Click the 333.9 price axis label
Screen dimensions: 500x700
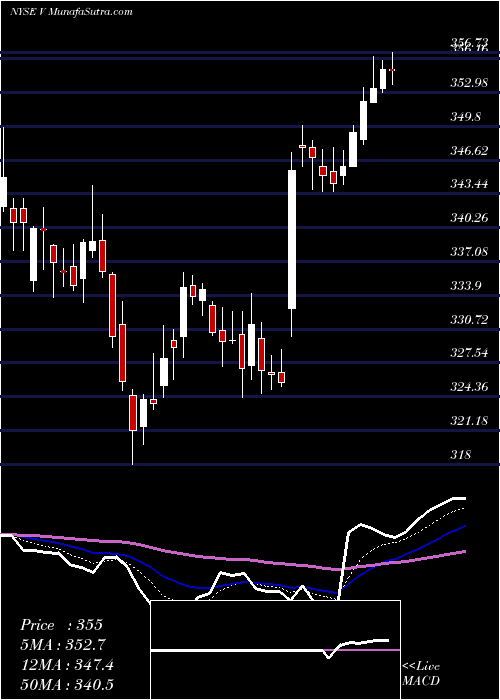466,286
